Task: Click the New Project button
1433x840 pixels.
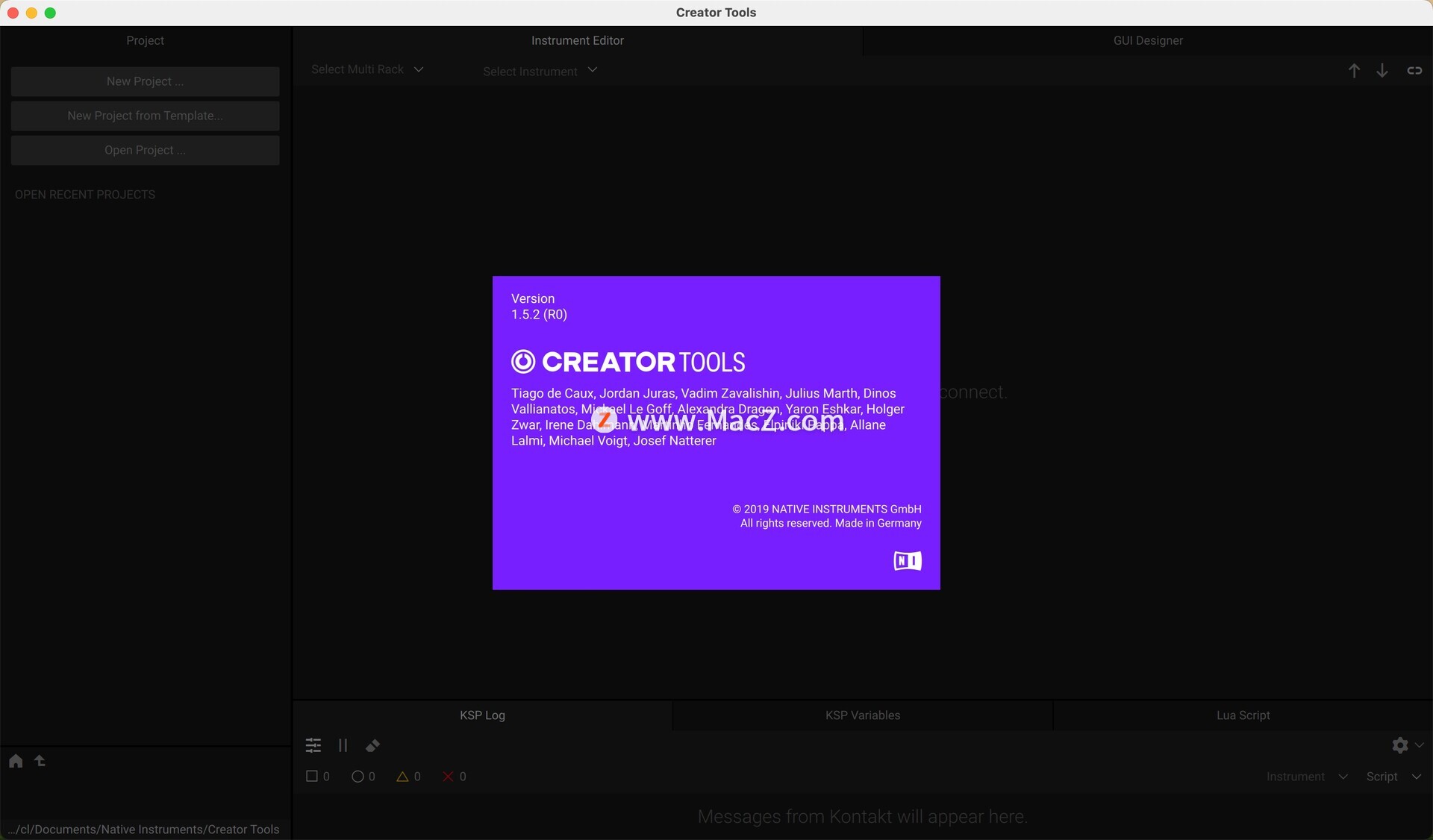Action: point(145,81)
